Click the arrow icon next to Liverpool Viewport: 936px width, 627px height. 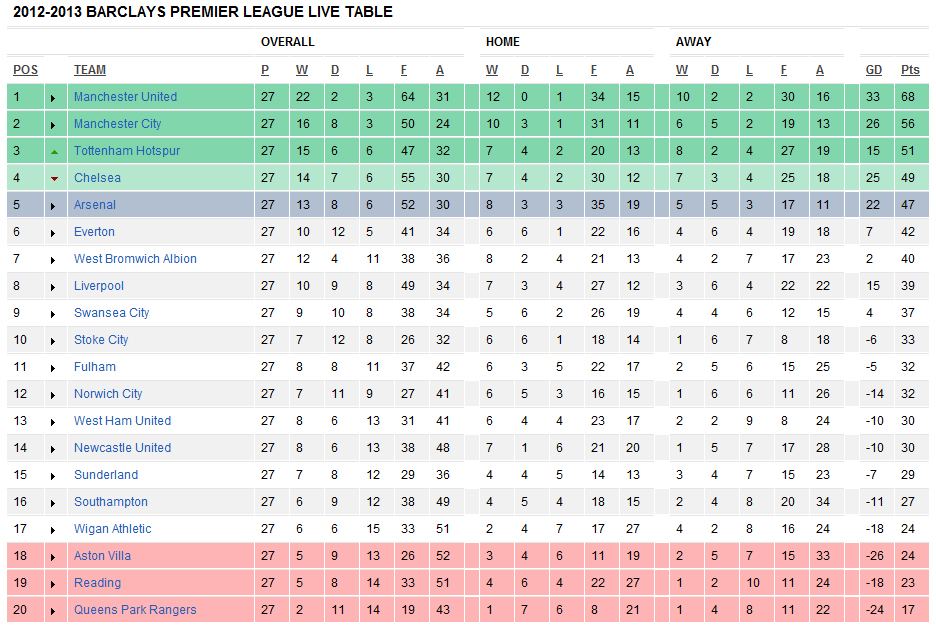[x=54, y=286]
